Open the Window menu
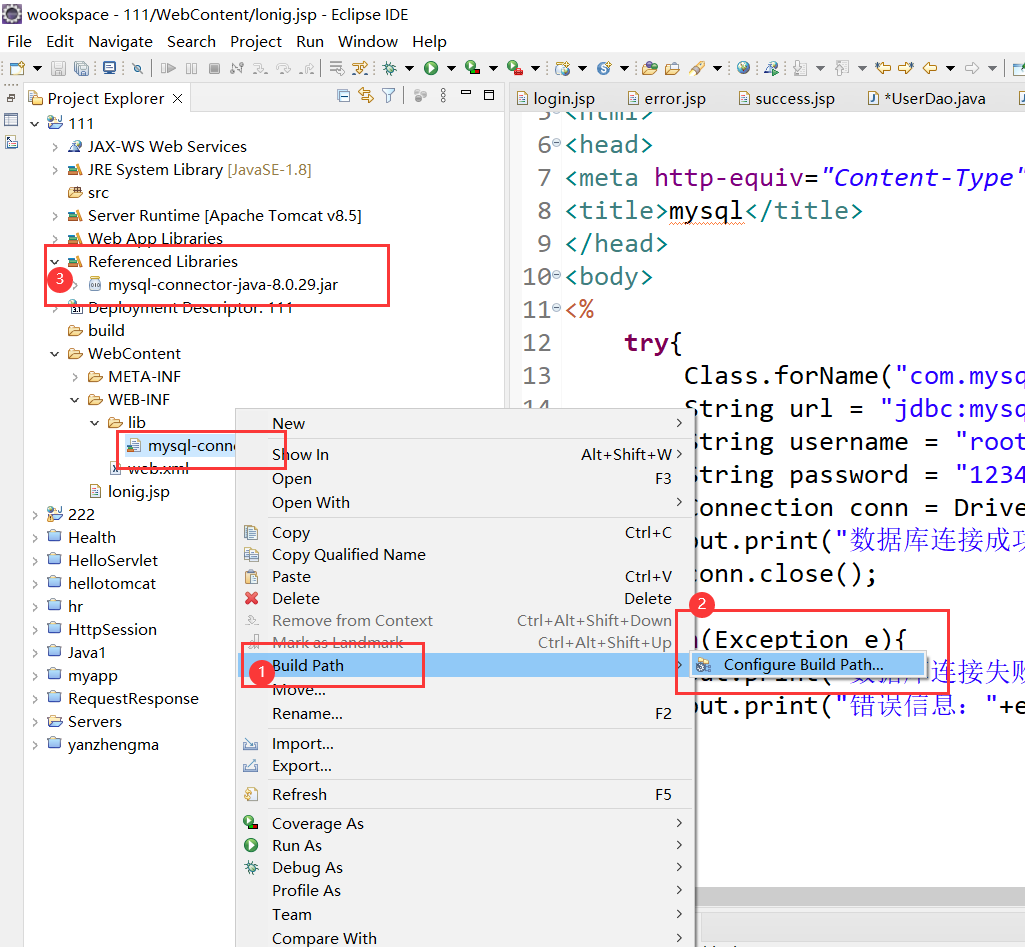Viewport: 1025px width, 947px height. (367, 41)
